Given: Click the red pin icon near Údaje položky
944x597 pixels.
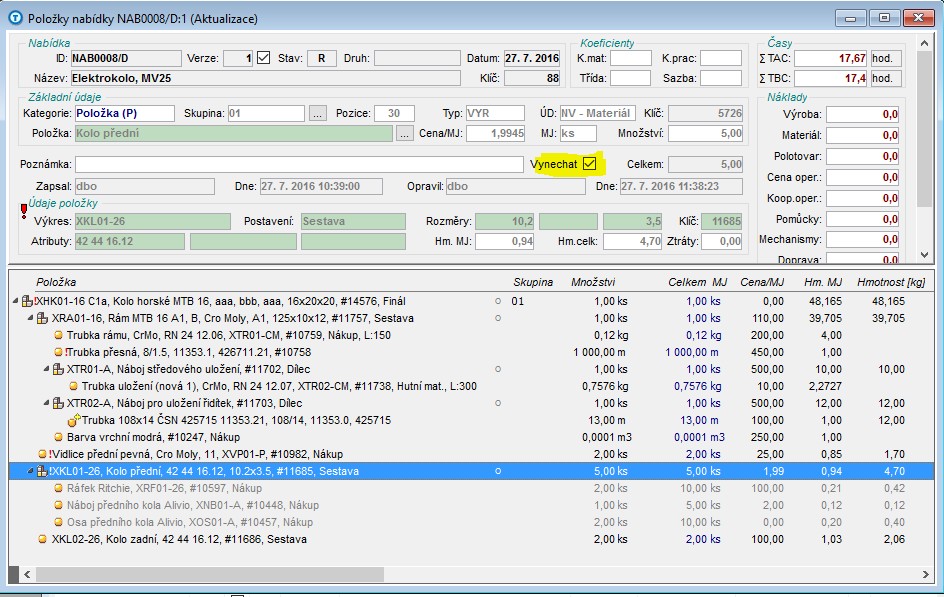Looking at the screenshot, I should tap(24, 209).
